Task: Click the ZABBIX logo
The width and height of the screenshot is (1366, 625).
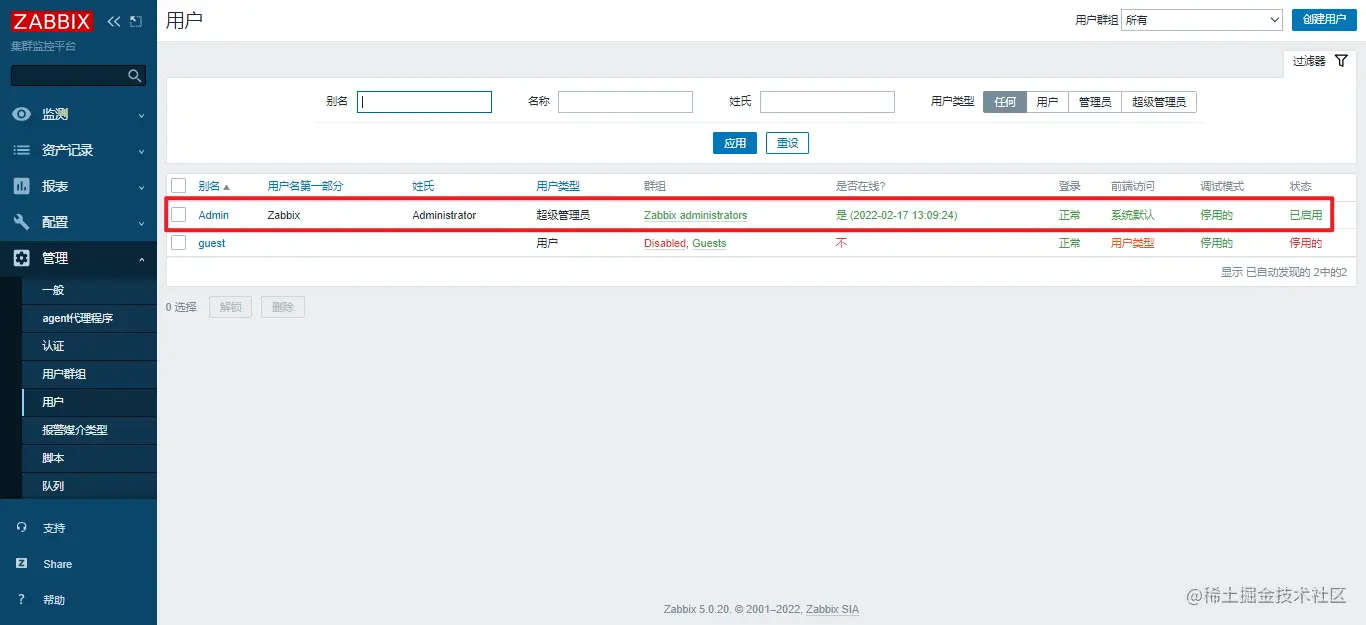Action: click(x=52, y=21)
